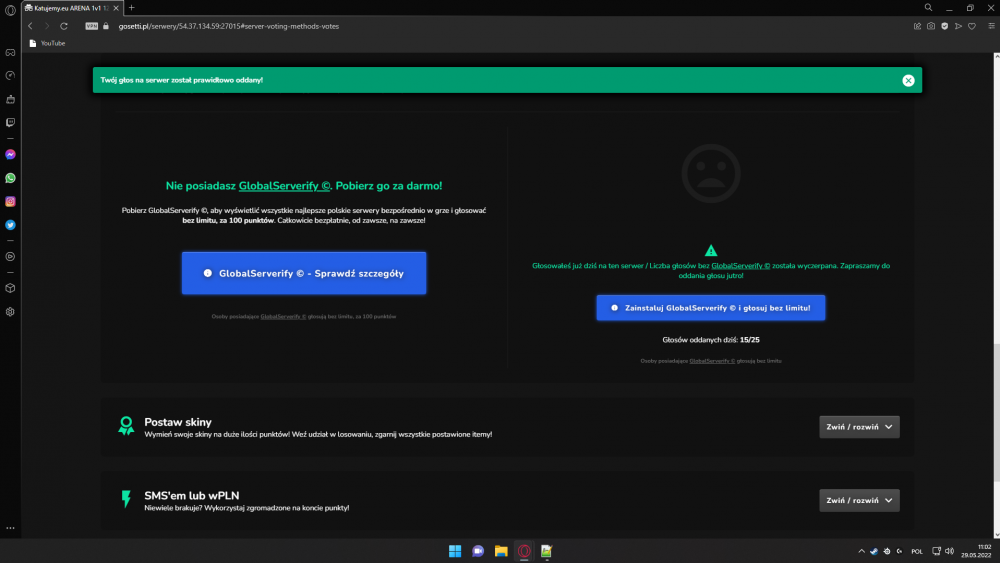Open sidebar setup three-dots menu
This screenshot has width=1000, height=563.
coord(10,528)
